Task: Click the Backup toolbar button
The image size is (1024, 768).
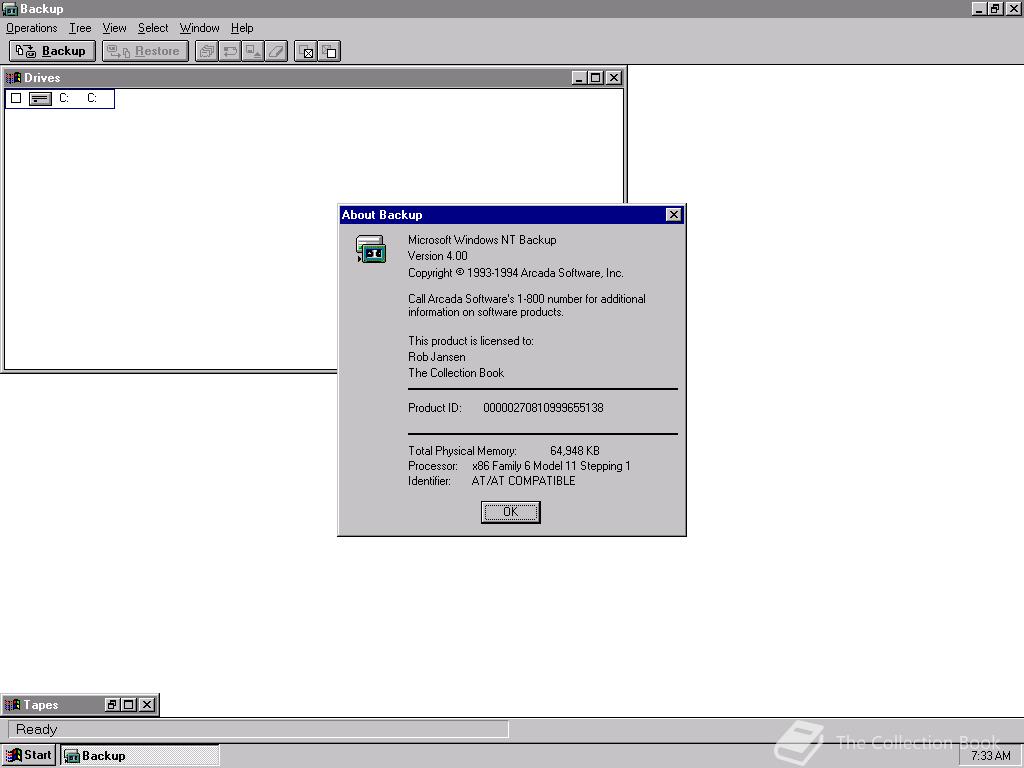Action: click(x=52, y=51)
